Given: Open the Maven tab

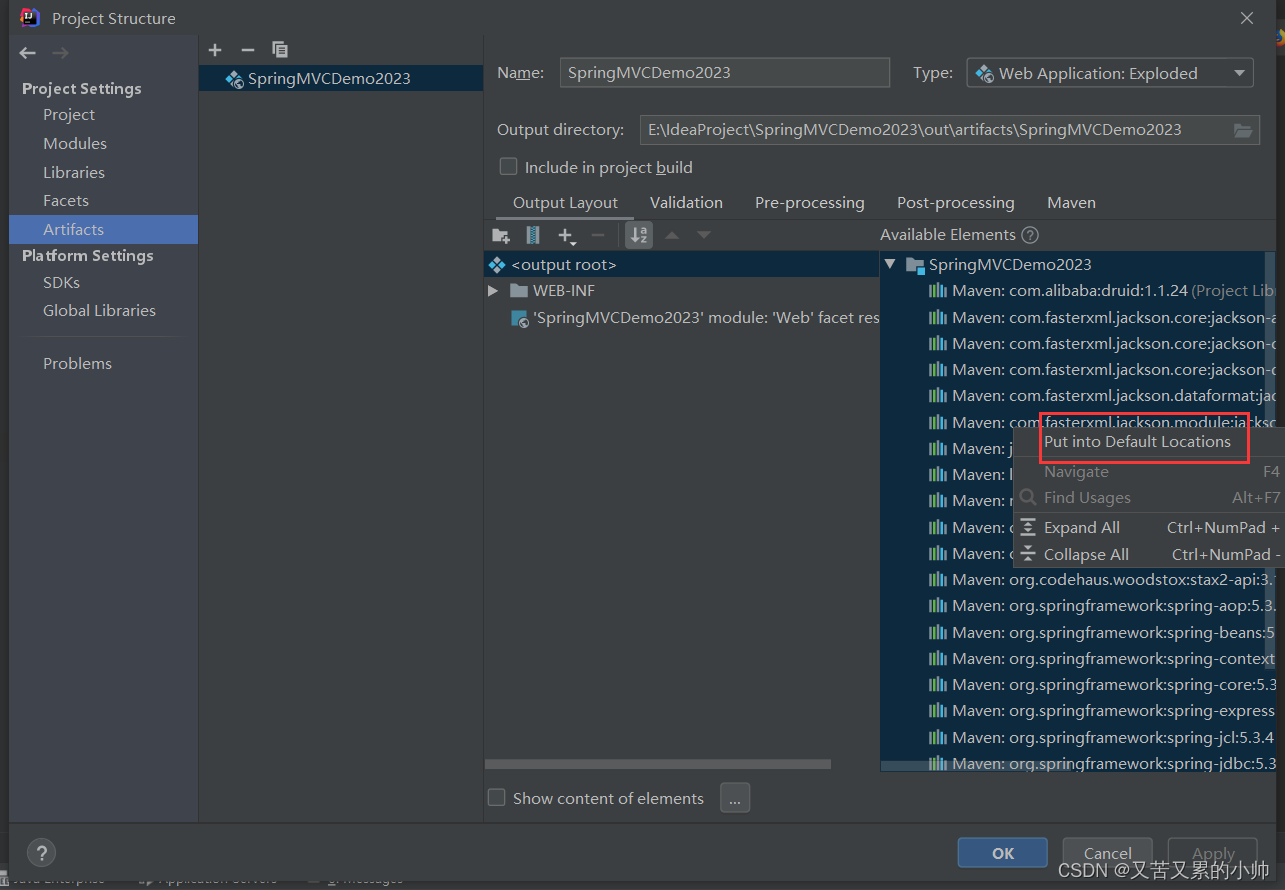Looking at the screenshot, I should 1071,203.
